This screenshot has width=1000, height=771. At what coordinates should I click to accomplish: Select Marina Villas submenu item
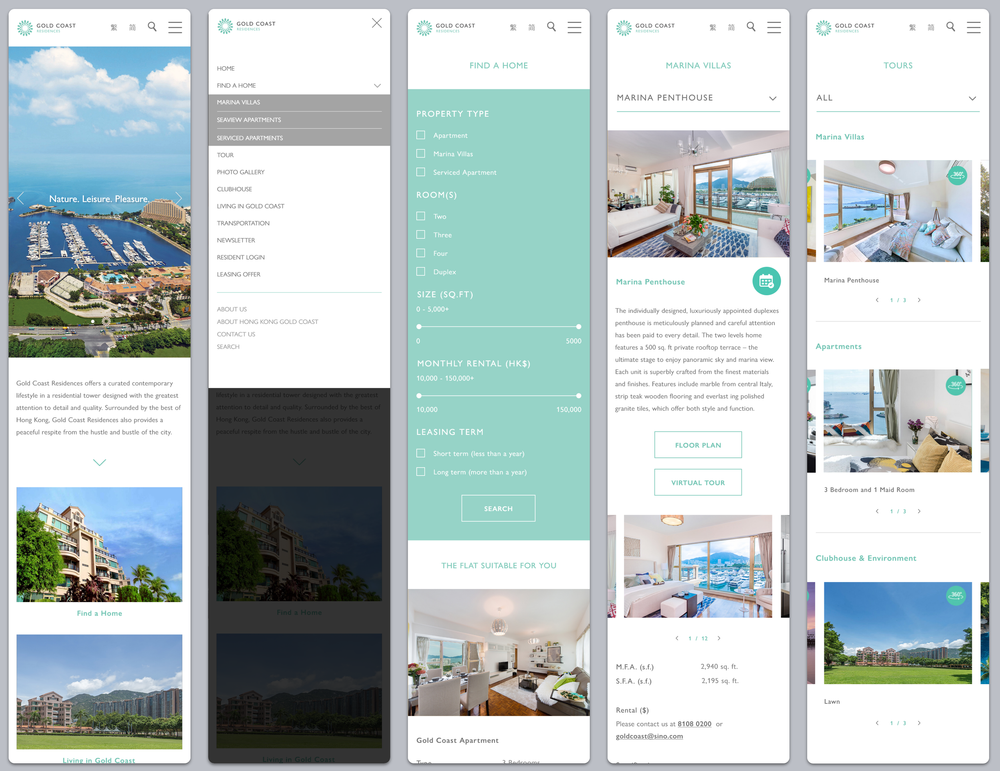point(299,103)
